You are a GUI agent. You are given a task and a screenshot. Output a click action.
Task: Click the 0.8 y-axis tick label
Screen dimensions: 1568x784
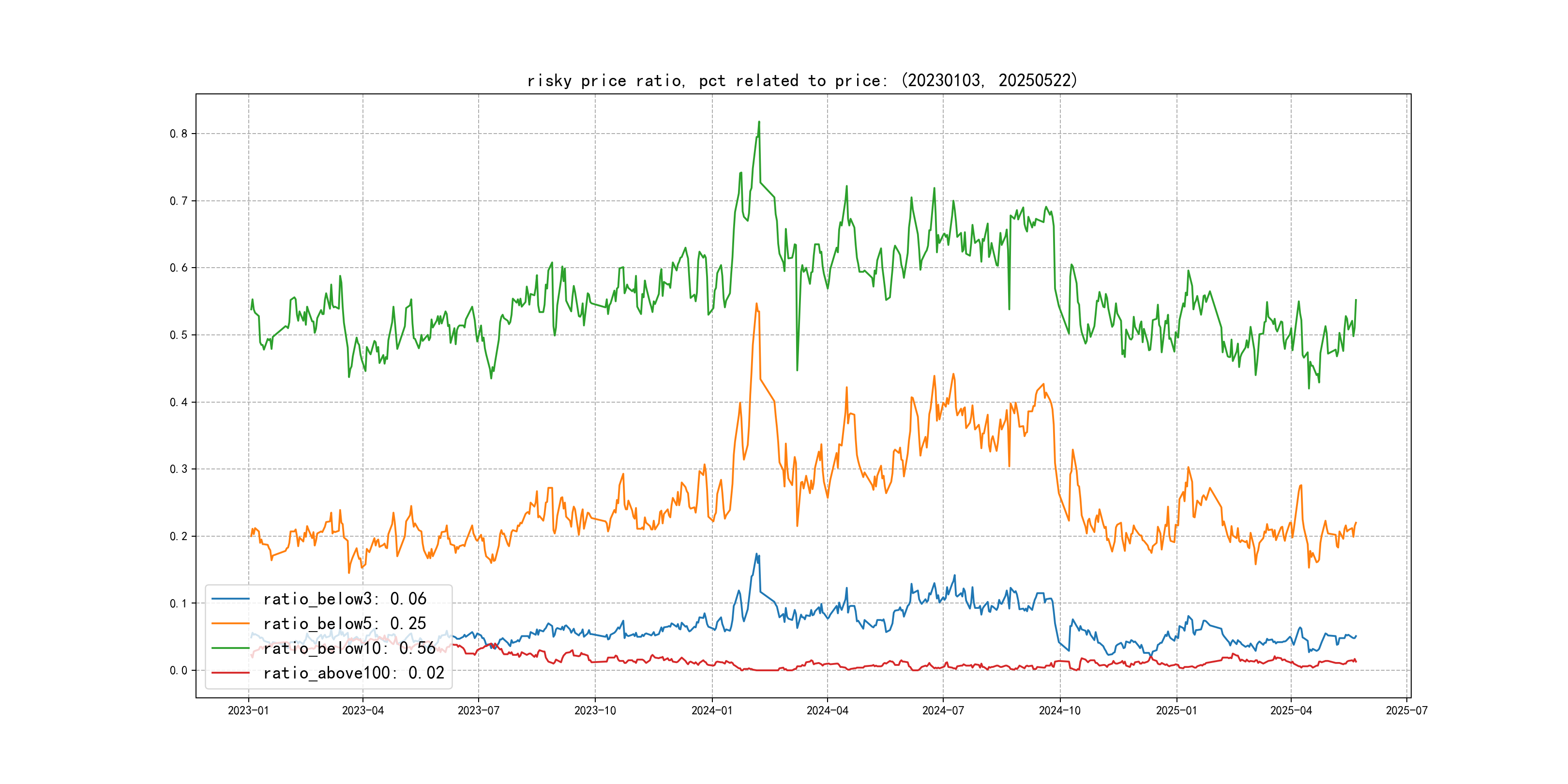(179, 134)
